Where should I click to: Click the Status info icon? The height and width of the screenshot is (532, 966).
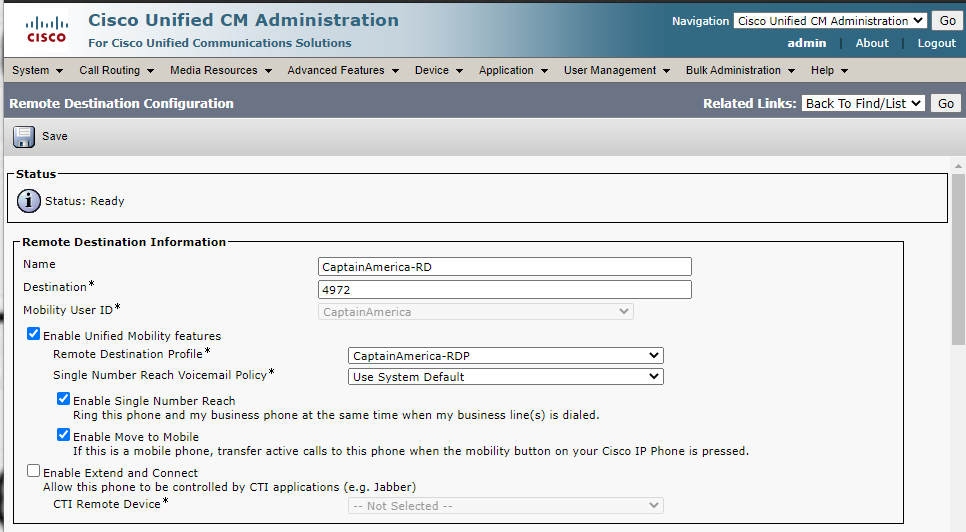click(29, 201)
